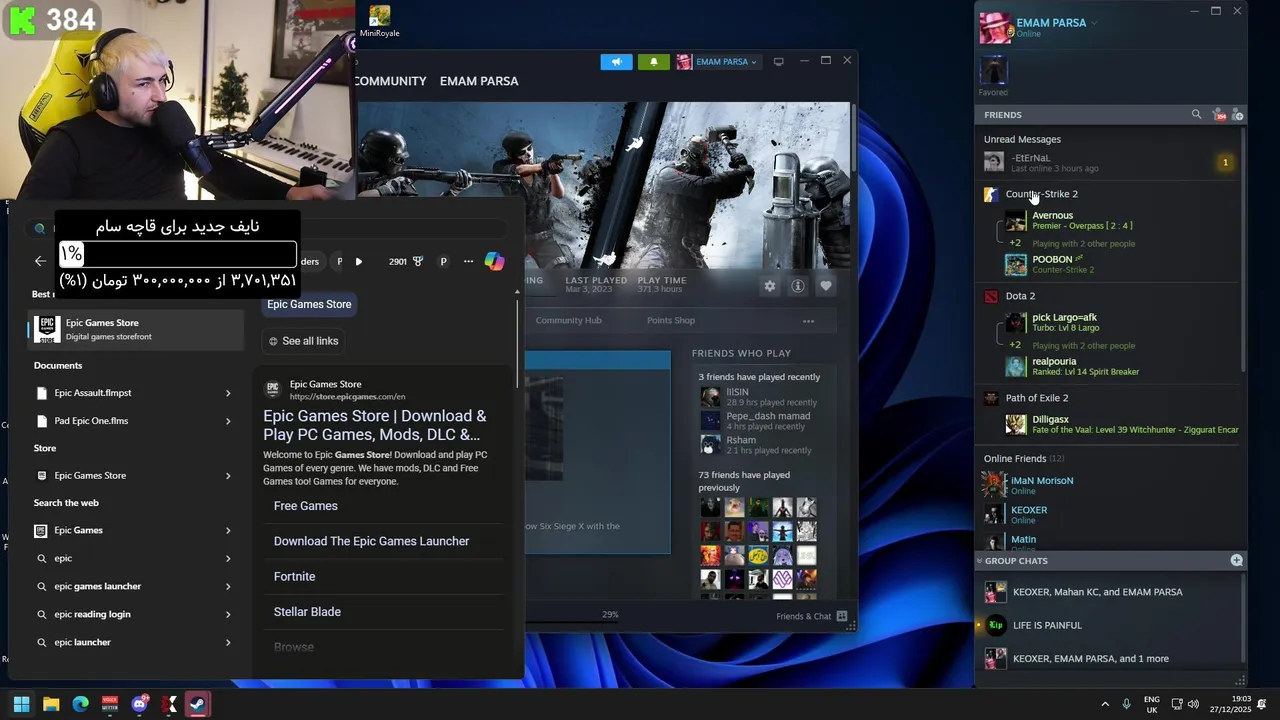Open MiniRoyale desktop shortcut
The width and height of the screenshot is (1280, 720).
click(x=379, y=22)
